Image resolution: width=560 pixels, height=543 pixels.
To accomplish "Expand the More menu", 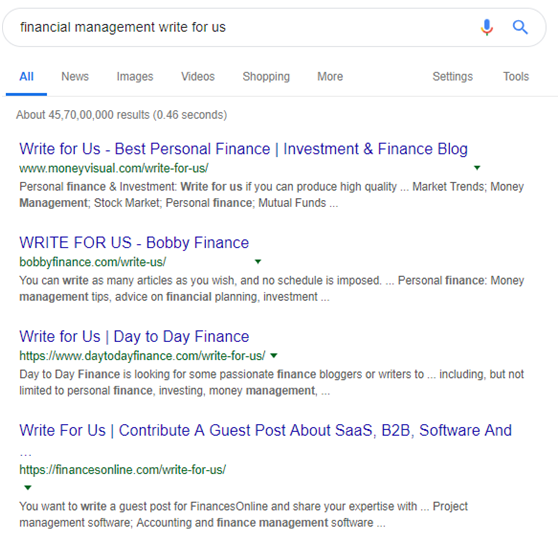I will [x=330, y=76].
